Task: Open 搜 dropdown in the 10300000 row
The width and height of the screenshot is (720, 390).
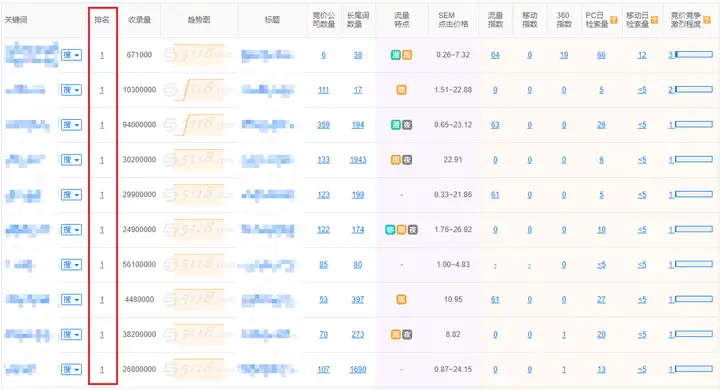Action: [x=71, y=90]
